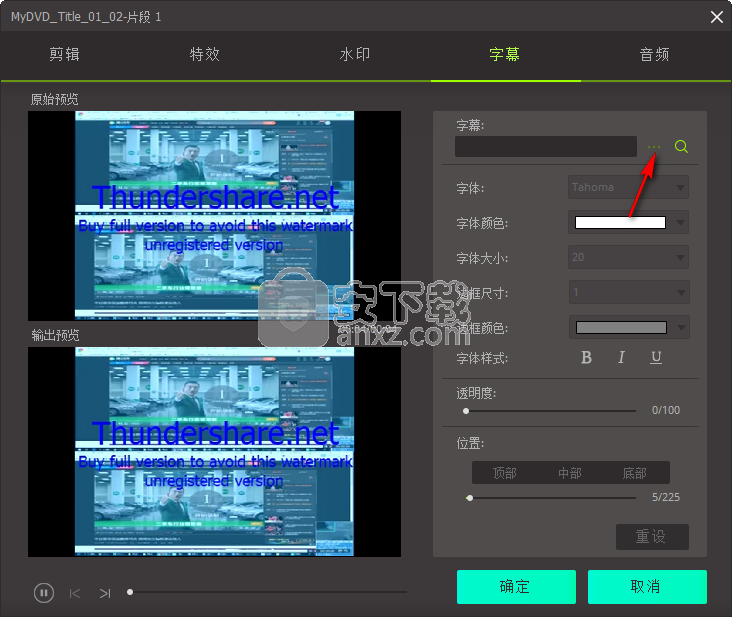Click the 透明度 transparency slider handle
This screenshot has width=732, height=617.
coord(466,411)
